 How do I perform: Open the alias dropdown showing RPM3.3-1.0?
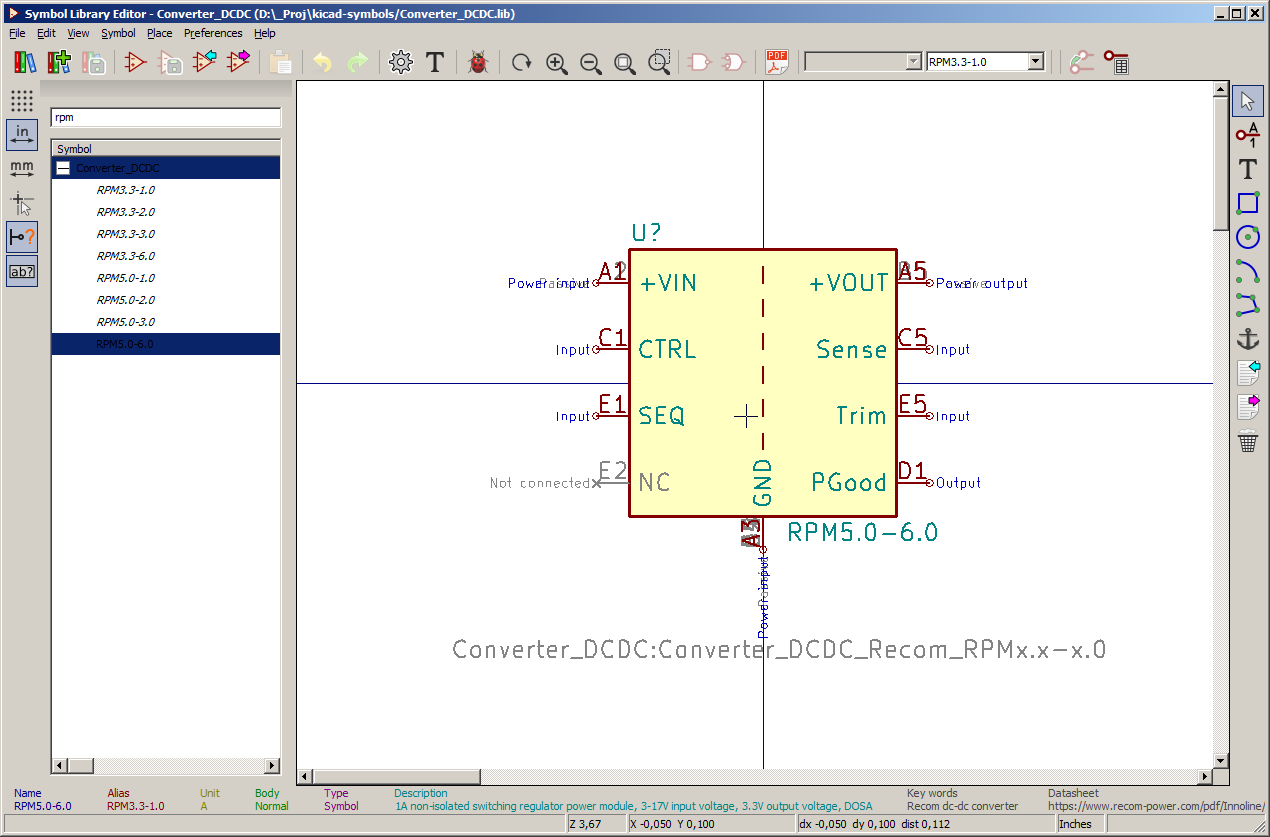1035,62
